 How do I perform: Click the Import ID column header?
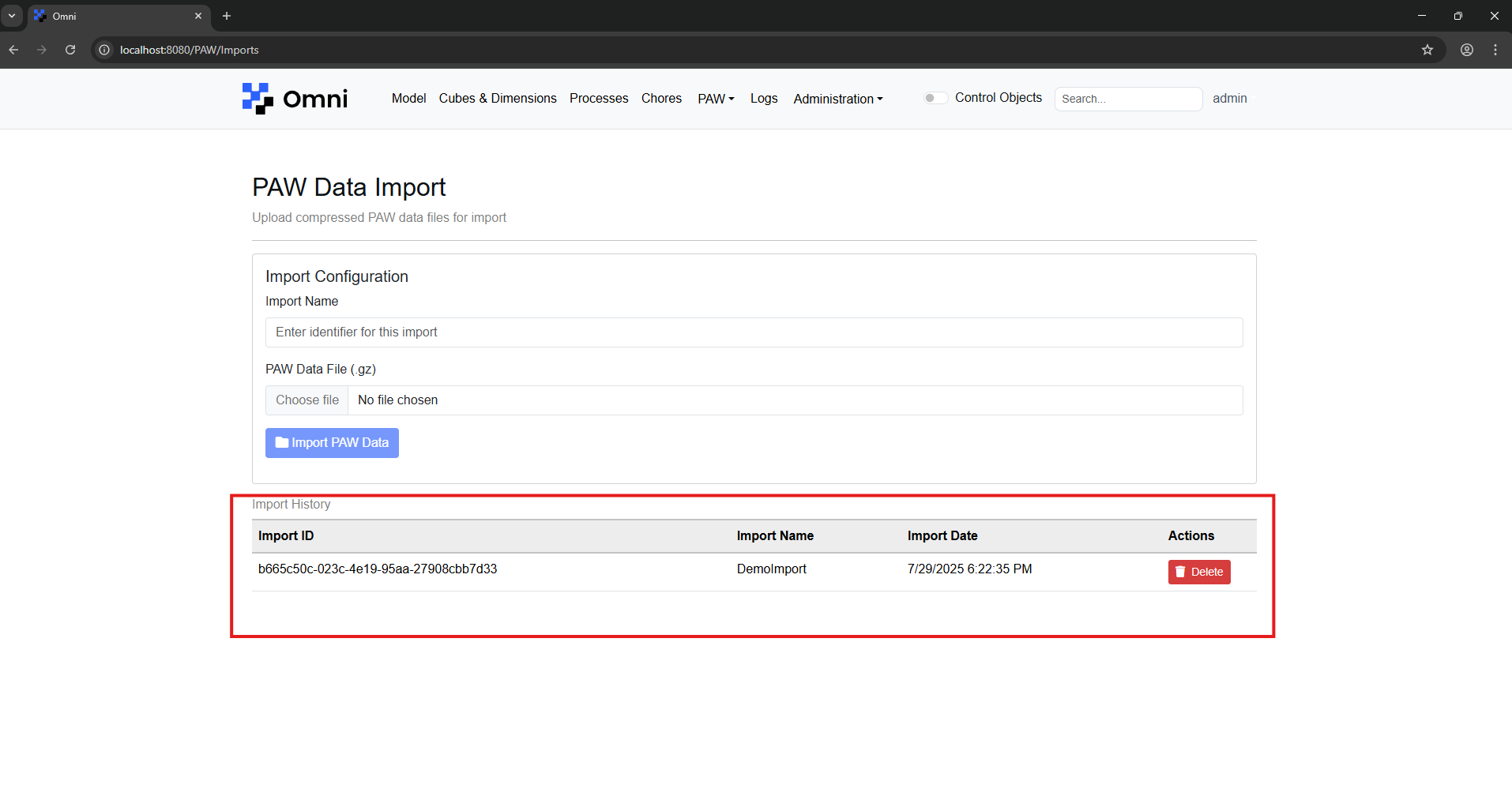click(x=286, y=535)
